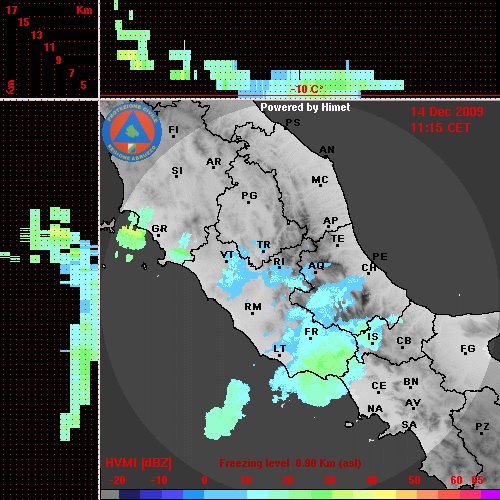Select the IS city label on map
500x500 pixels.
(x=373, y=337)
